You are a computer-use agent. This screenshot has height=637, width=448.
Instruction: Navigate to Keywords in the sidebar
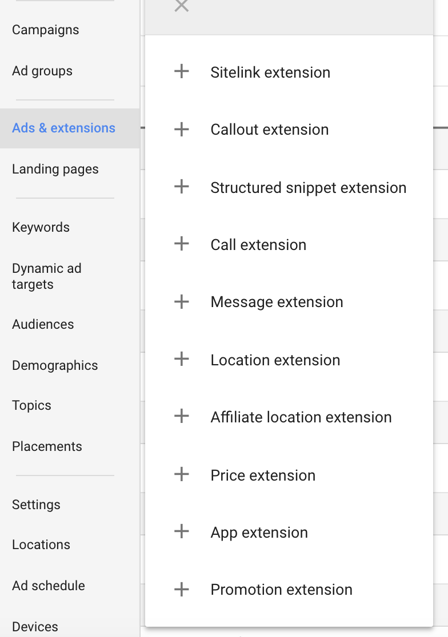41,227
